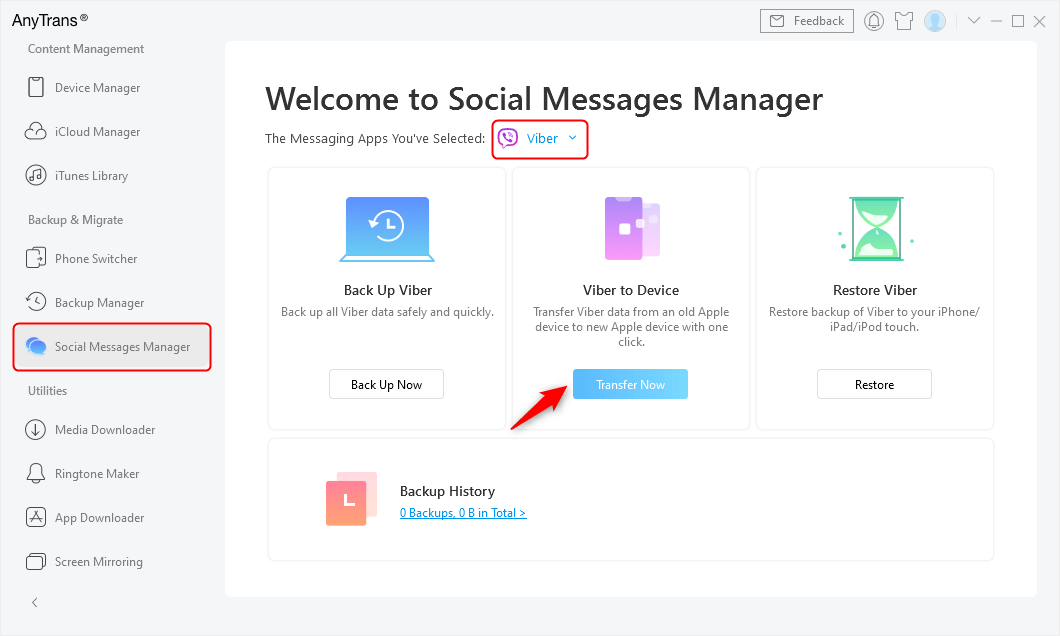Open notifications bell in title bar

click(x=874, y=21)
